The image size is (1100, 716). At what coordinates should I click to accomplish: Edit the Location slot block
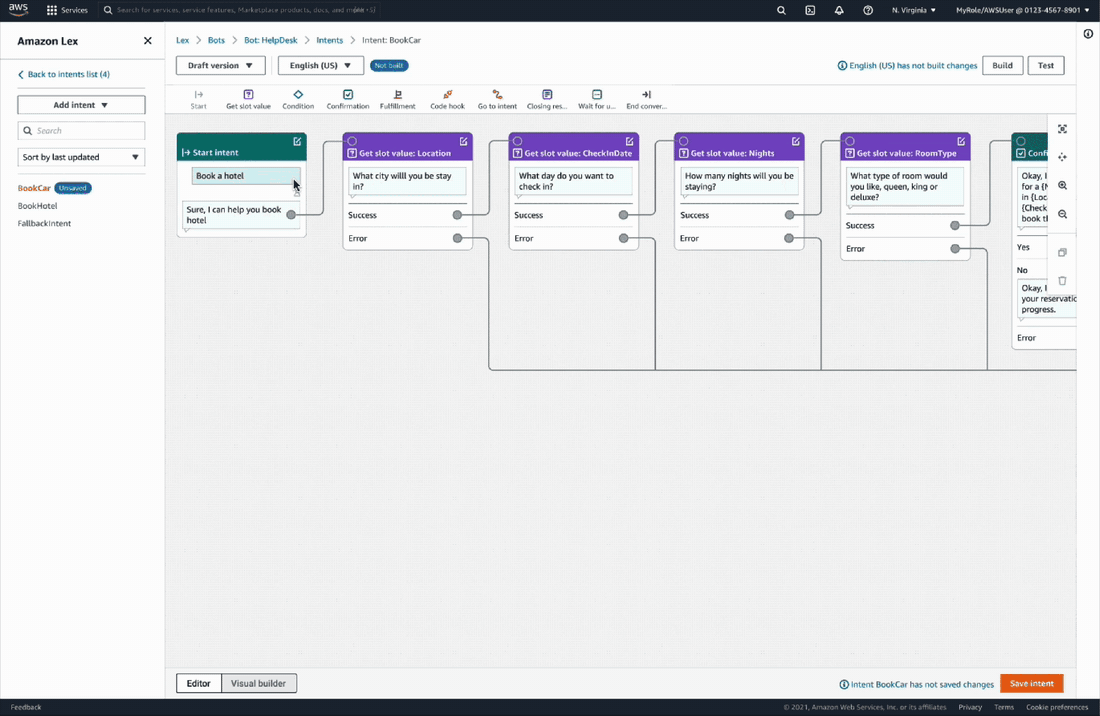pyautogui.click(x=464, y=142)
